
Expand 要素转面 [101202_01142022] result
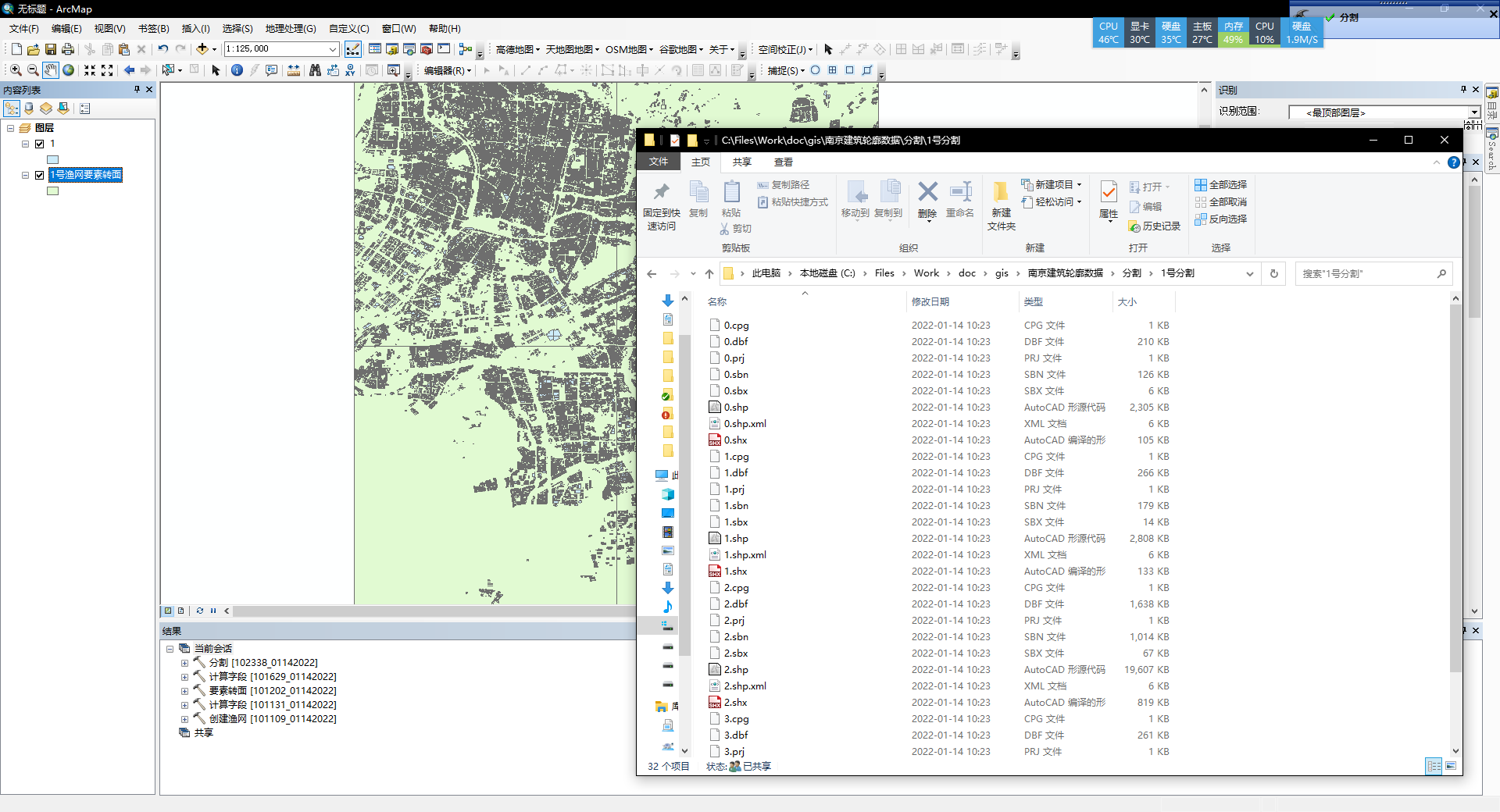tap(184, 691)
